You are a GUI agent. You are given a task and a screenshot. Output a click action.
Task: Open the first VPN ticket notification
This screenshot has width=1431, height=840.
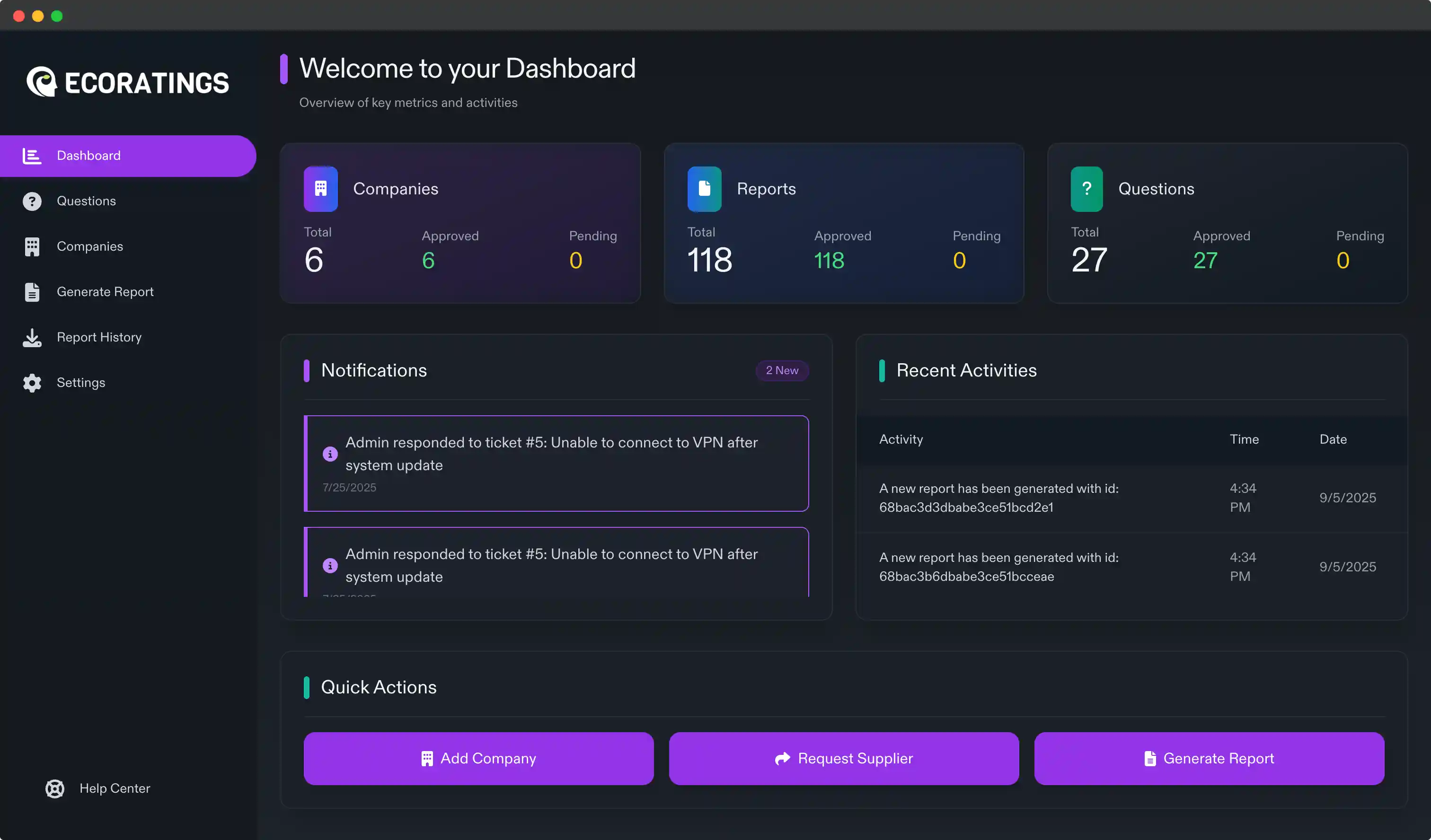coord(551,454)
